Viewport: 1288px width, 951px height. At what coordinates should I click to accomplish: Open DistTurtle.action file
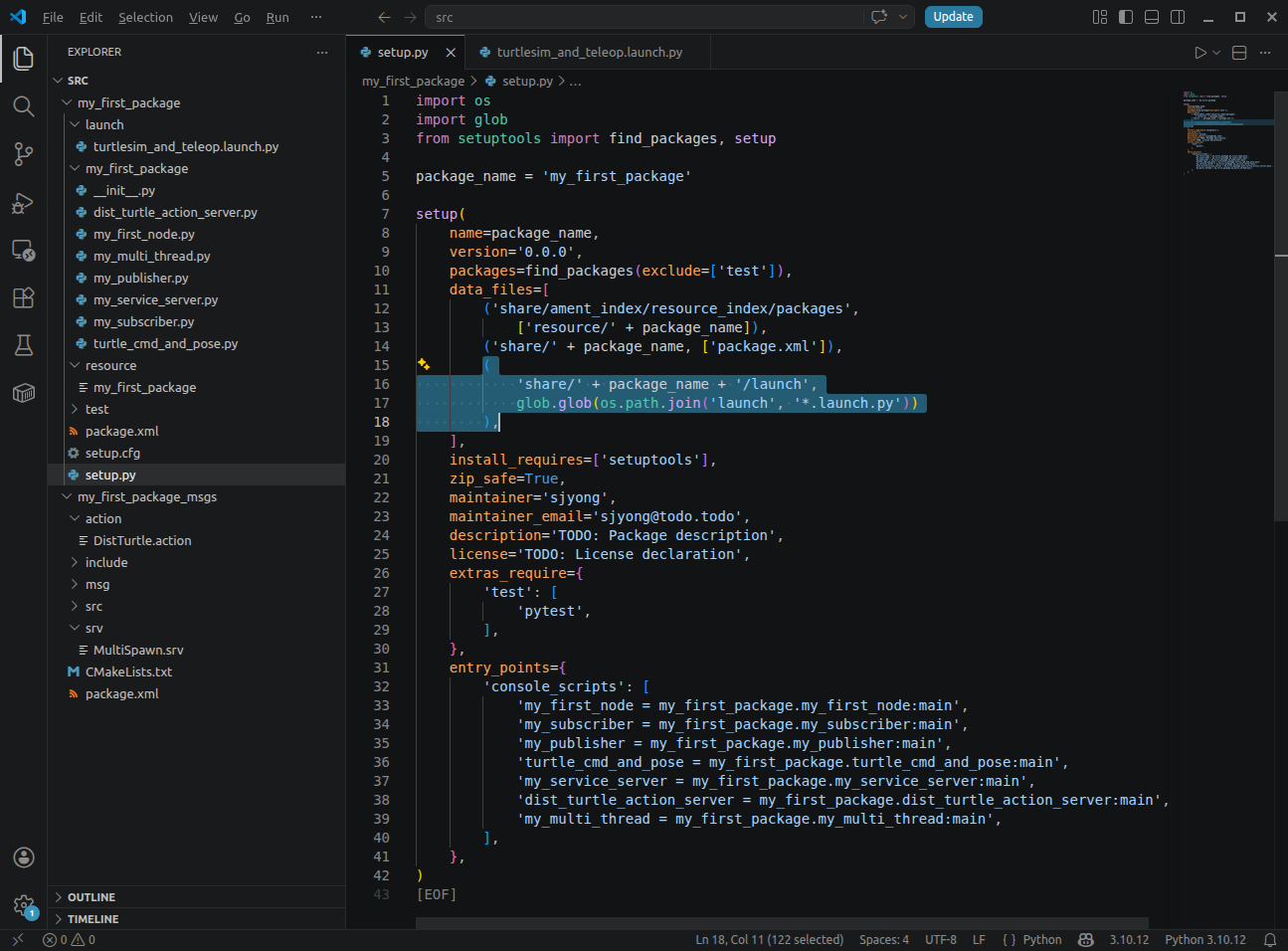[142, 540]
